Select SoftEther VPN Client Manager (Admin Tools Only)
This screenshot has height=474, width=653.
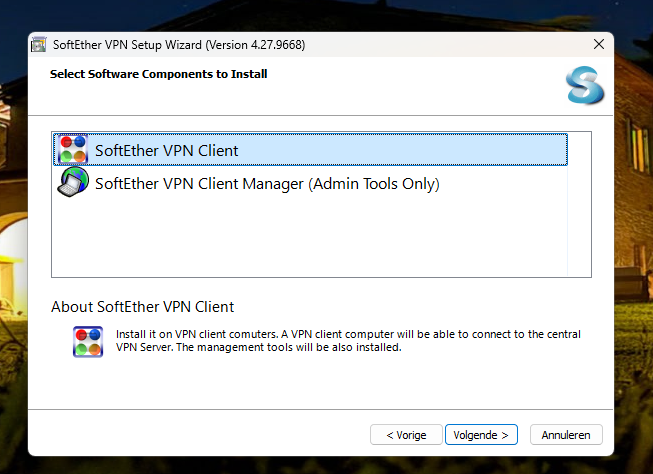coord(267,184)
